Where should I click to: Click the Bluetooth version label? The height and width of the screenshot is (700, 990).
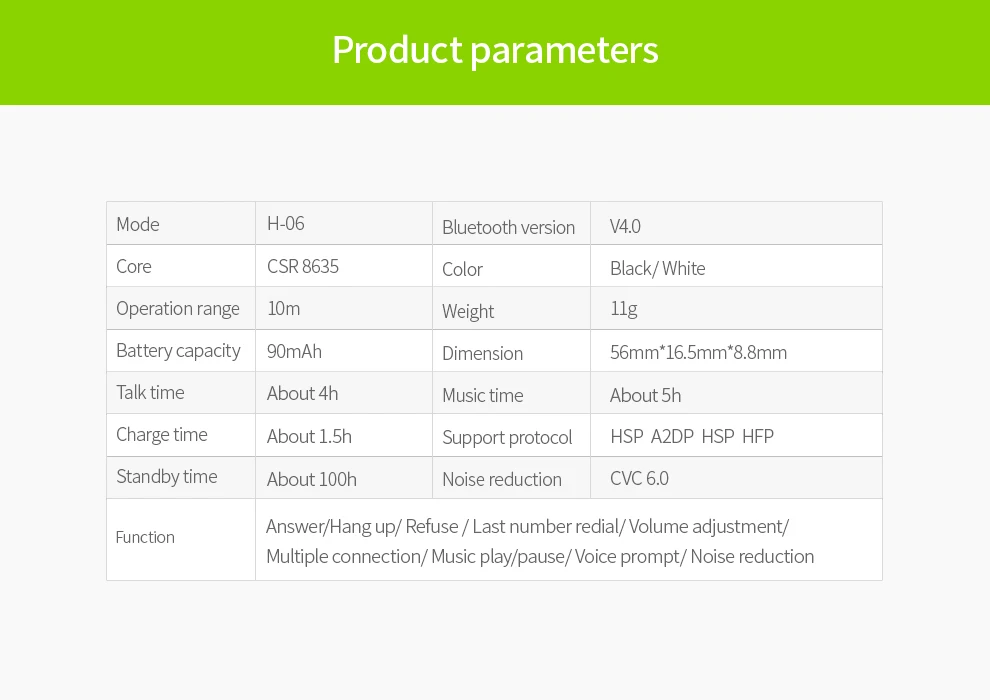pyautogui.click(x=508, y=227)
